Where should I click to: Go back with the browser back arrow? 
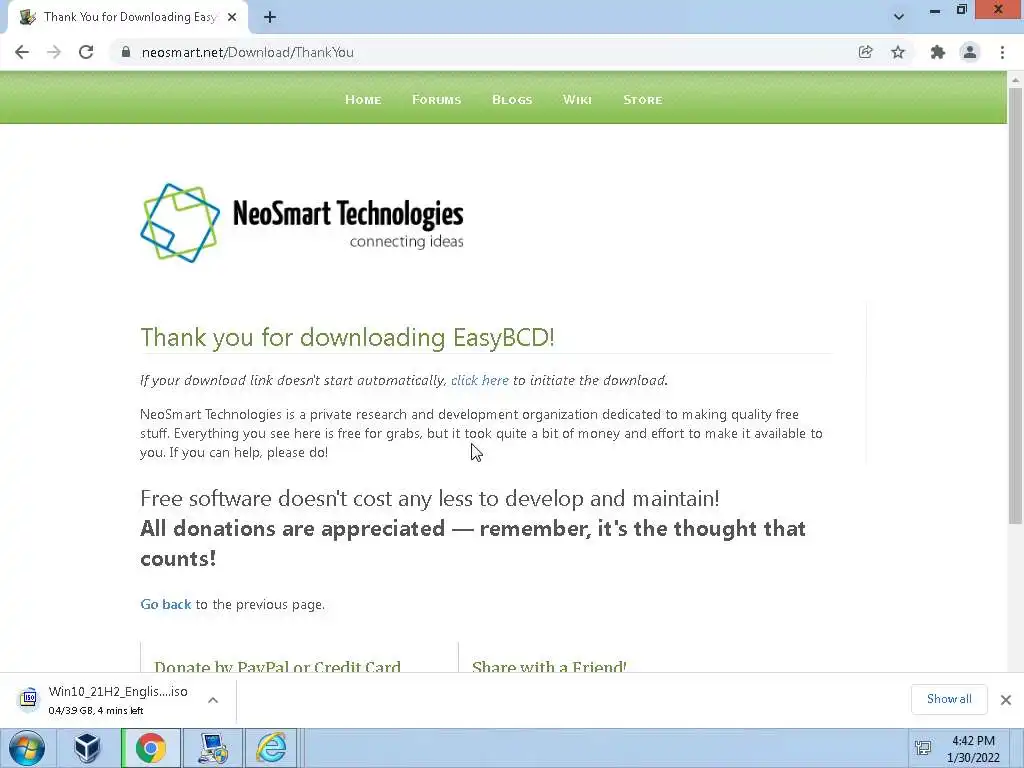click(22, 52)
